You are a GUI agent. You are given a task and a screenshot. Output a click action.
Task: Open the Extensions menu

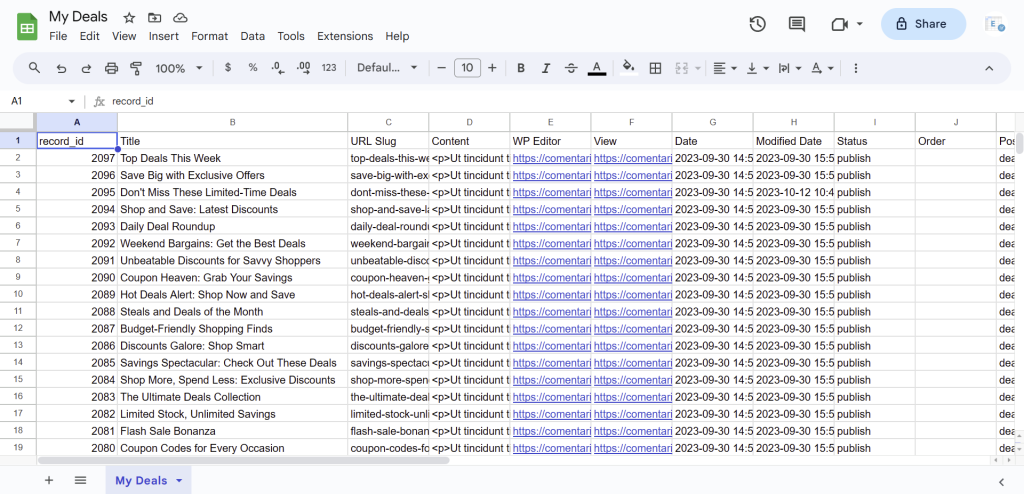[x=345, y=36]
